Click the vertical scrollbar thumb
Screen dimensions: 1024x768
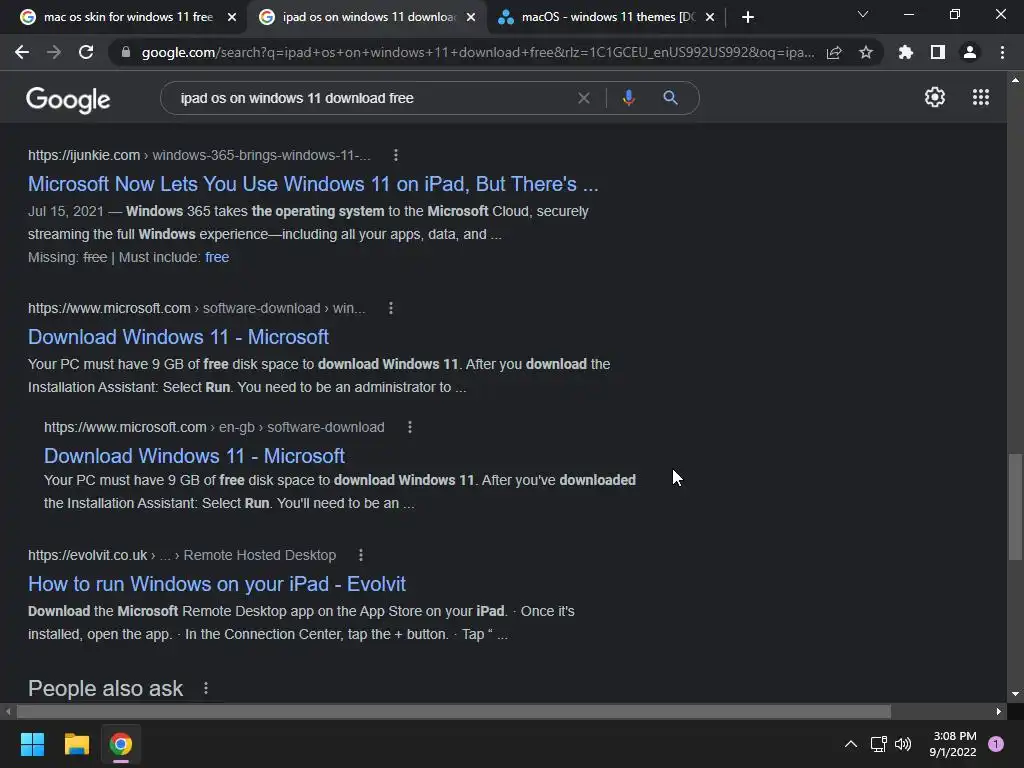[x=1015, y=507]
